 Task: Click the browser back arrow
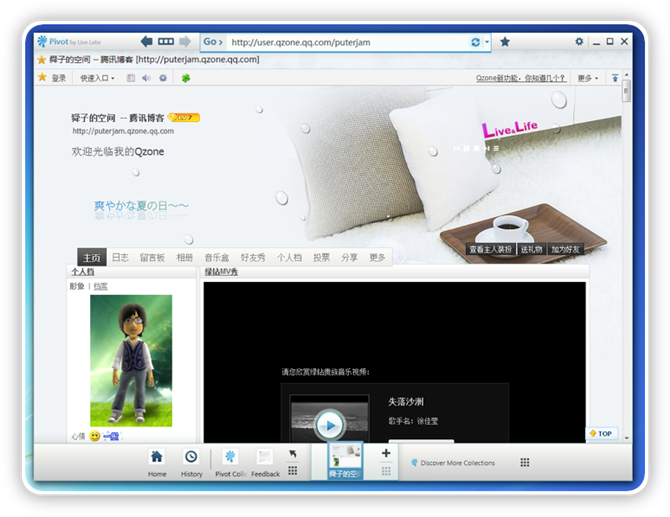147,42
